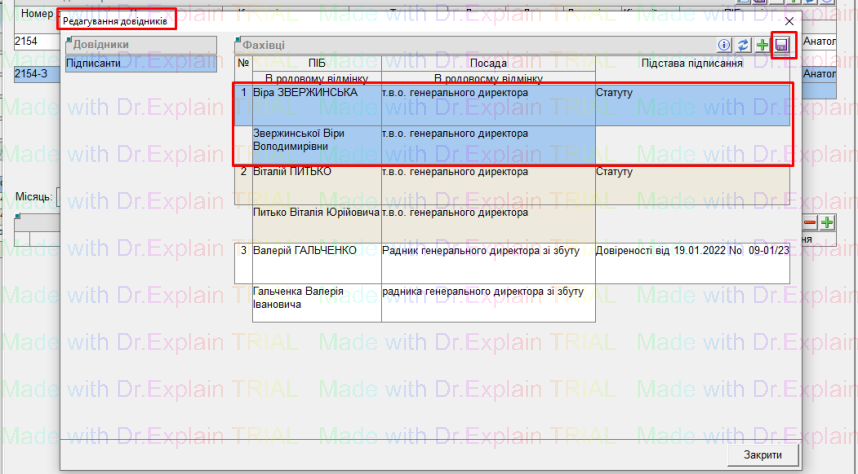The image size is (858, 474).
Task: Click Радник генерального директора зі збуту cell
Action: click(488, 250)
